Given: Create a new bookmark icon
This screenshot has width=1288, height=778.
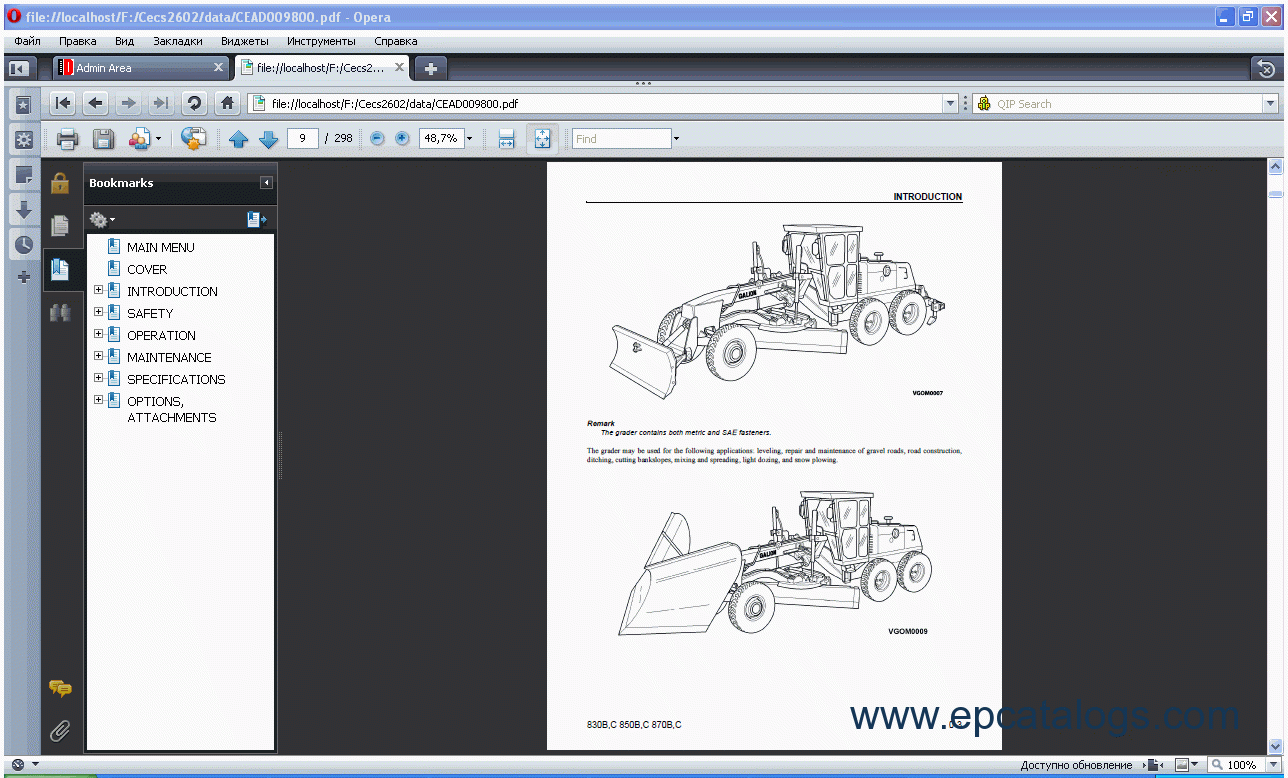Looking at the screenshot, I should [257, 219].
